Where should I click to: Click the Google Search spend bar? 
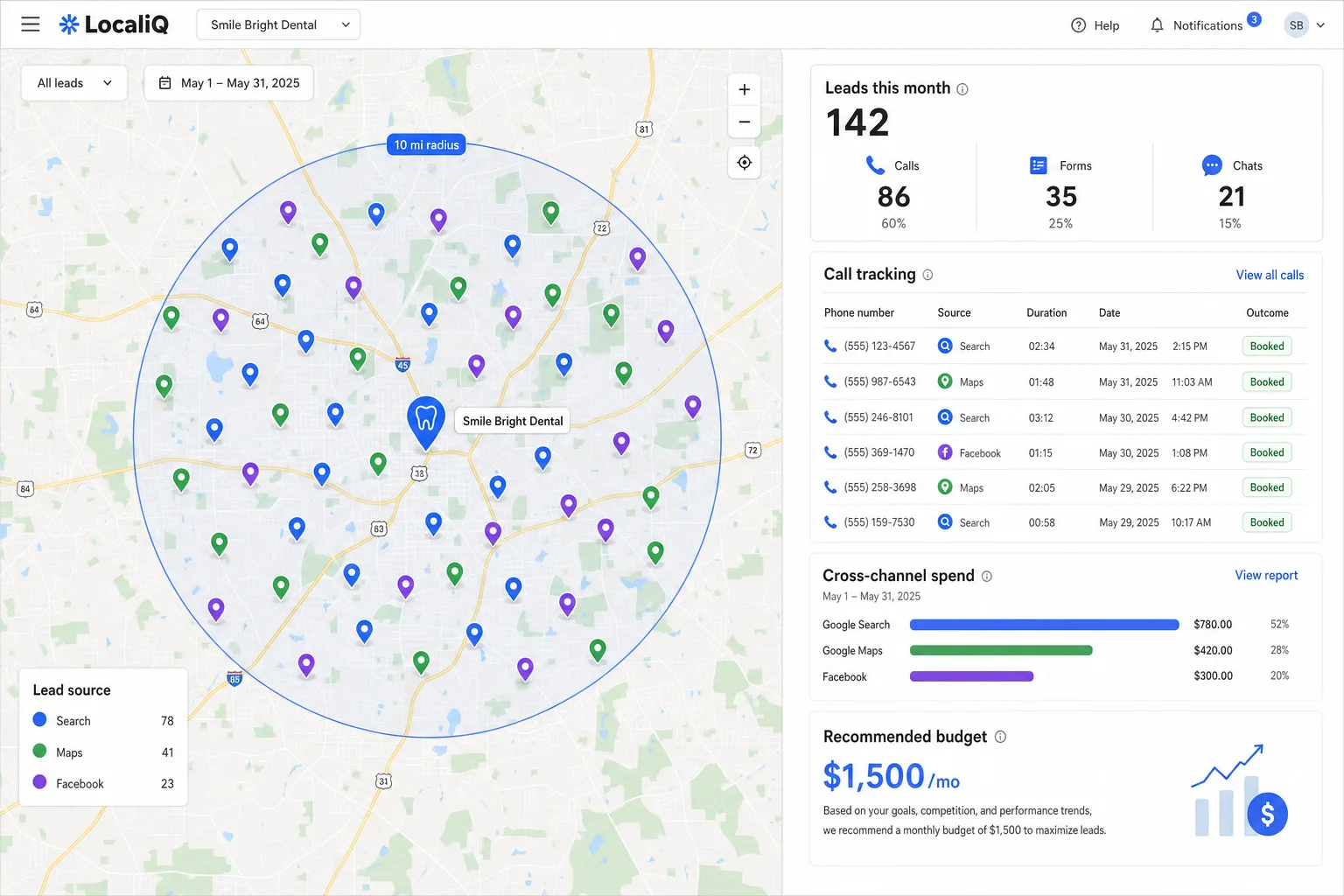click(x=1045, y=625)
